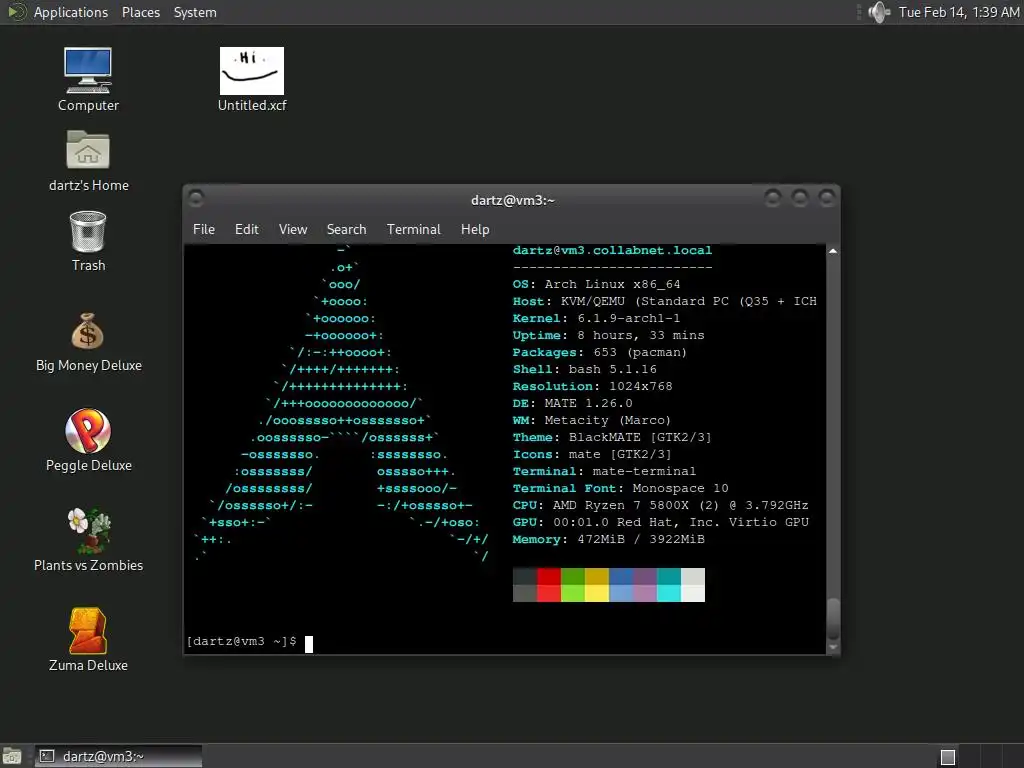Click the terminal scrollbar thumb
This screenshot has height=768, width=1024.
[833, 618]
